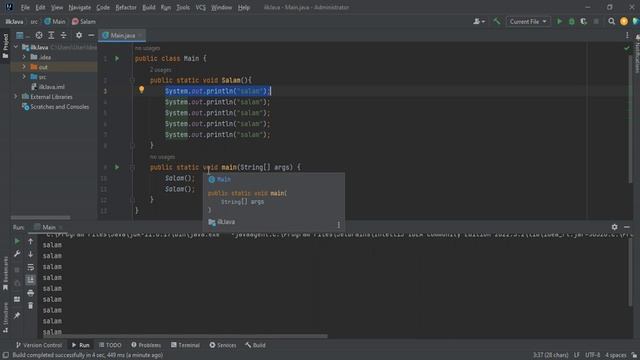Screen dimensions: 640x360
Task: Open Version Control tool window
Action: coord(39,345)
